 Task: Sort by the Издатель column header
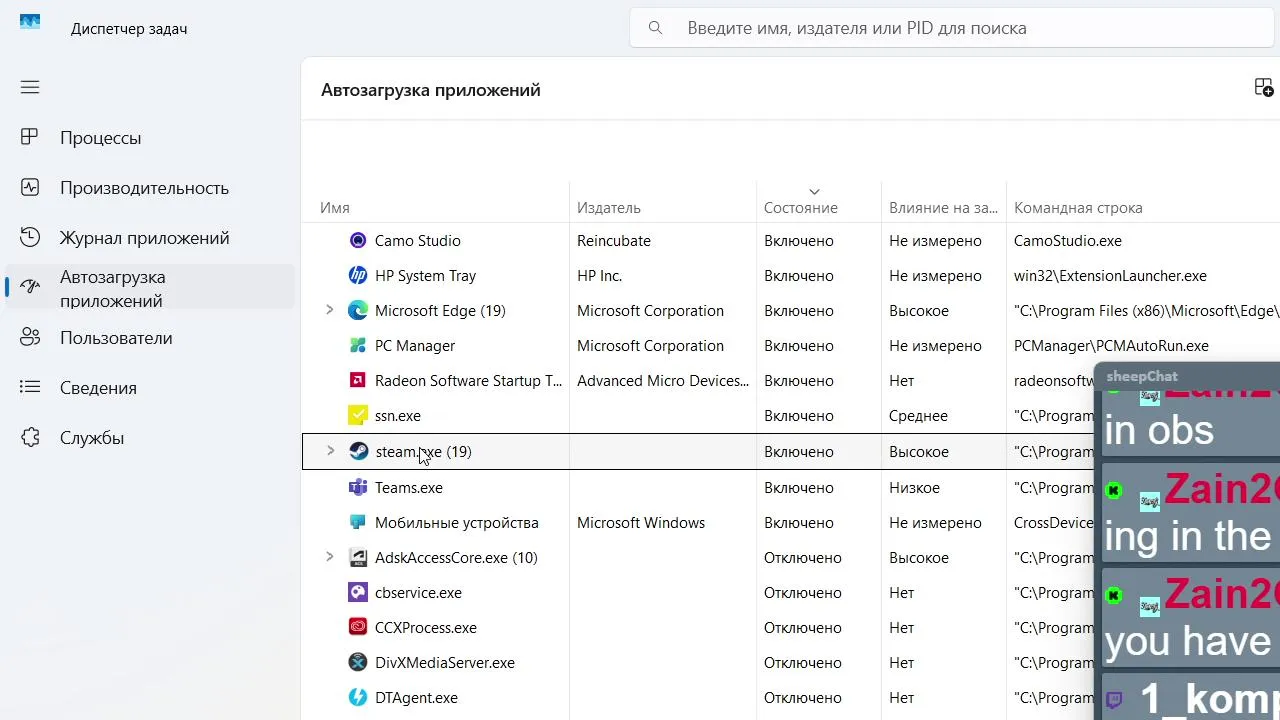click(x=608, y=208)
